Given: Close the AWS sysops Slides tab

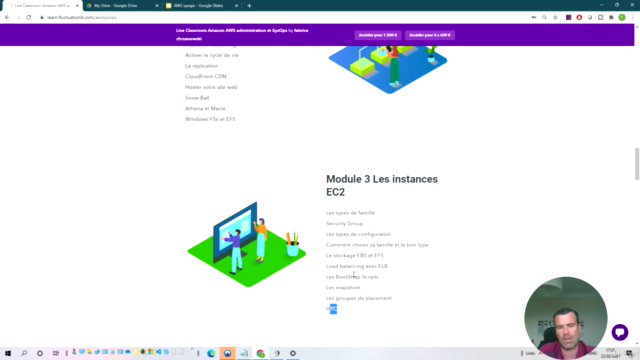Looking at the screenshot, I should pyautogui.click(x=236, y=6).
